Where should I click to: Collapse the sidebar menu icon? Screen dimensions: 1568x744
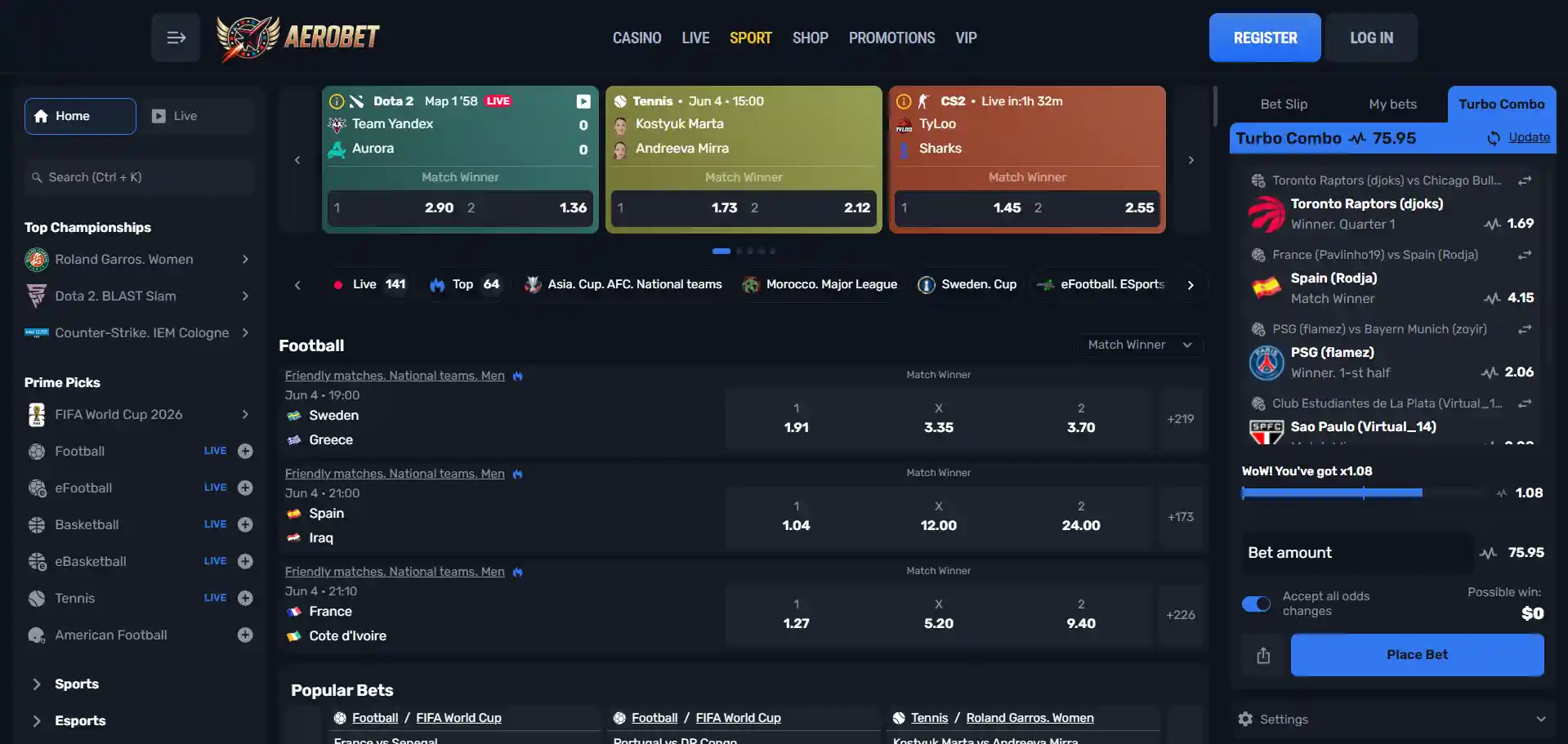[176, 38]
